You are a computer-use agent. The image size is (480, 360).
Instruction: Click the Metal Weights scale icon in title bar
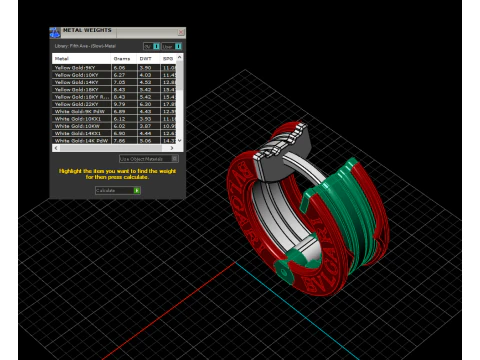[x=55, y=33]
